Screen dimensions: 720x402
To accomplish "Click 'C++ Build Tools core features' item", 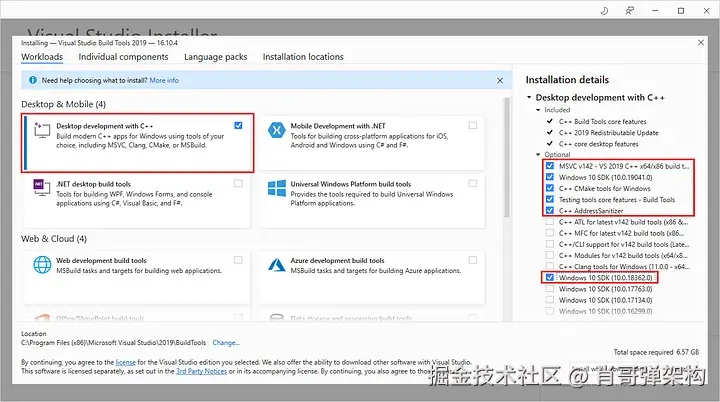I will (602, 121).
